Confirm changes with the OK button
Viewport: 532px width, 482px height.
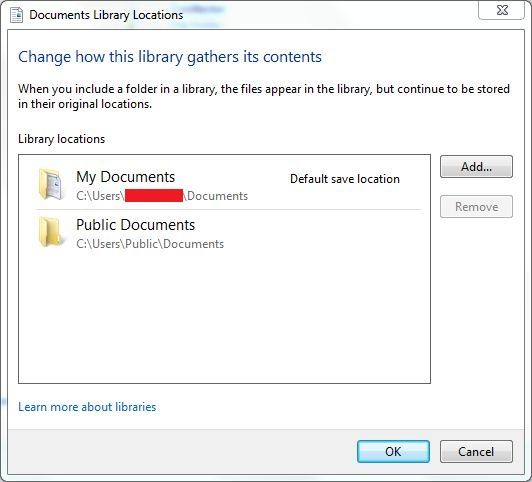click(x=393, y=451)
